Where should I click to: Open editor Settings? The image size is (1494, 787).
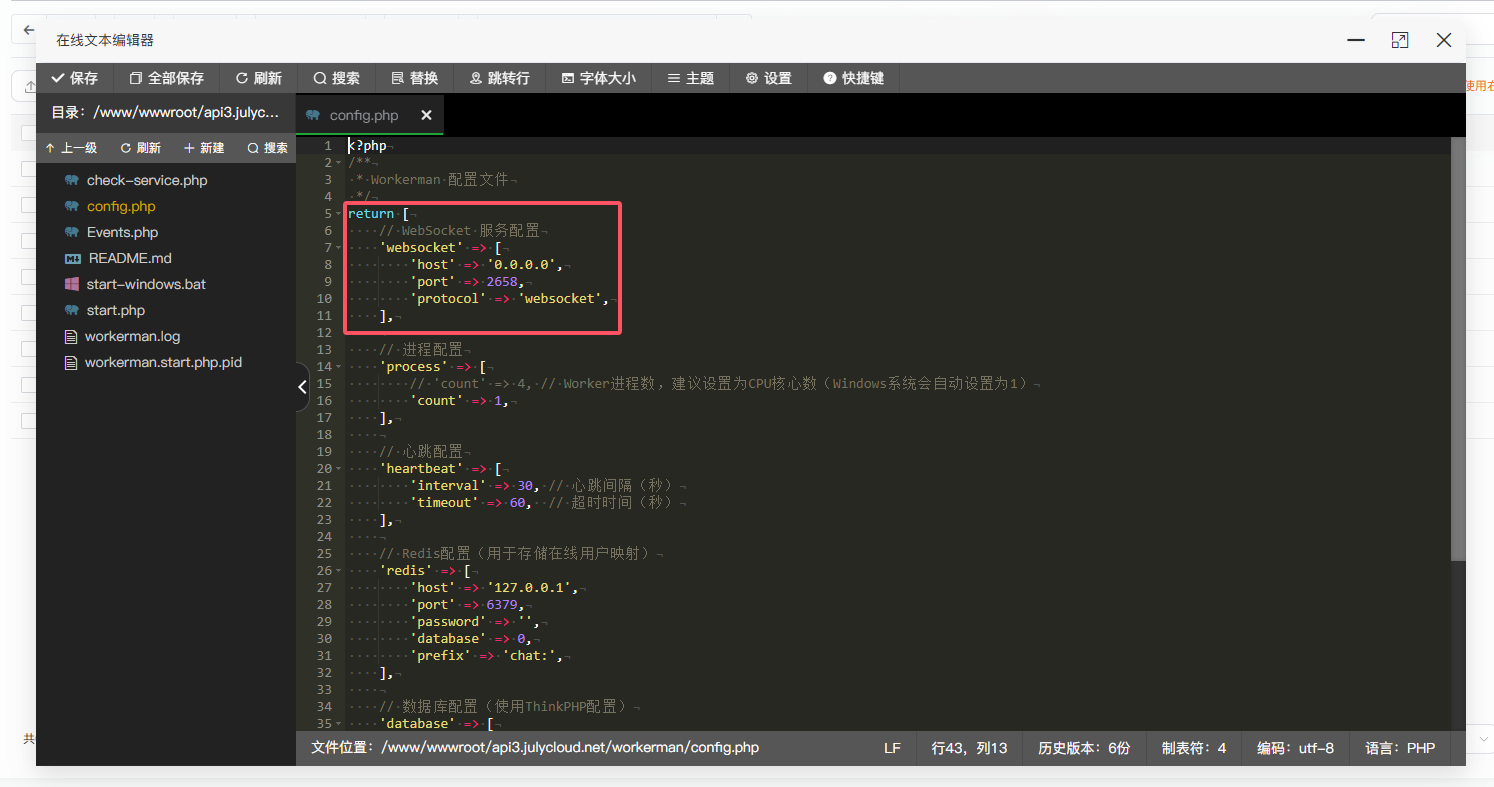click(768, 78)
